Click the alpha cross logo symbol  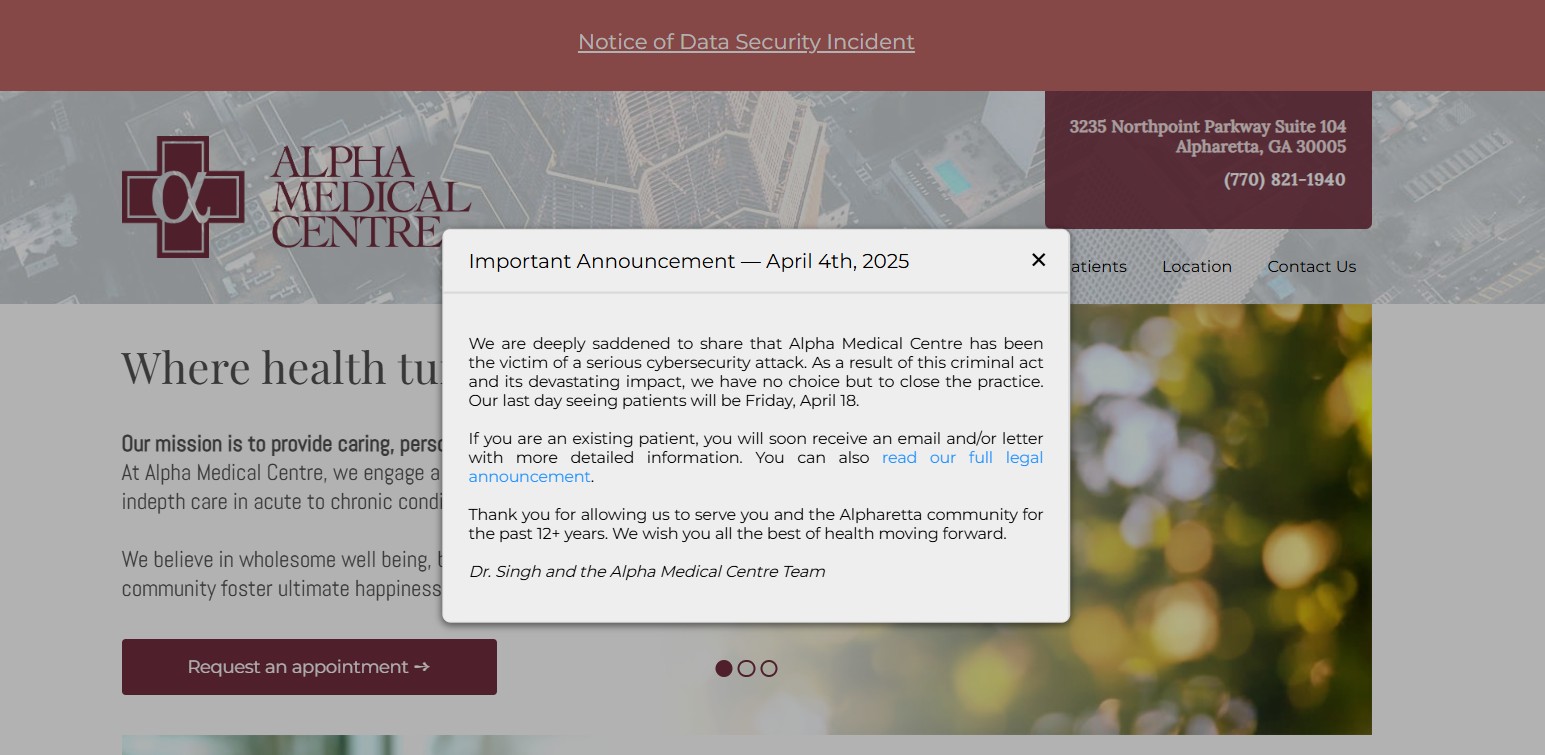point(183,197)
